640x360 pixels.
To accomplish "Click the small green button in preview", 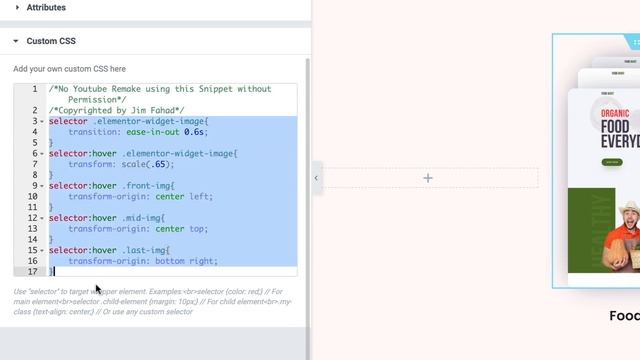I will pos(612,162).
